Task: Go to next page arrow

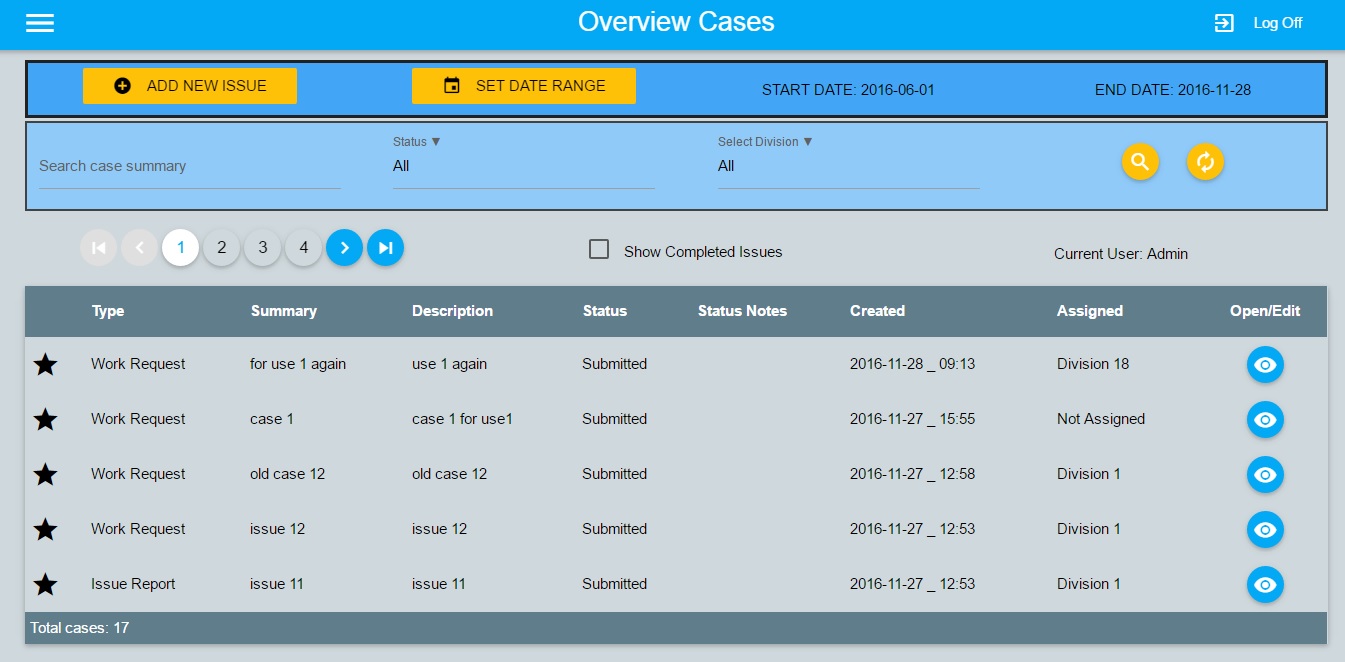Action: 344,247
